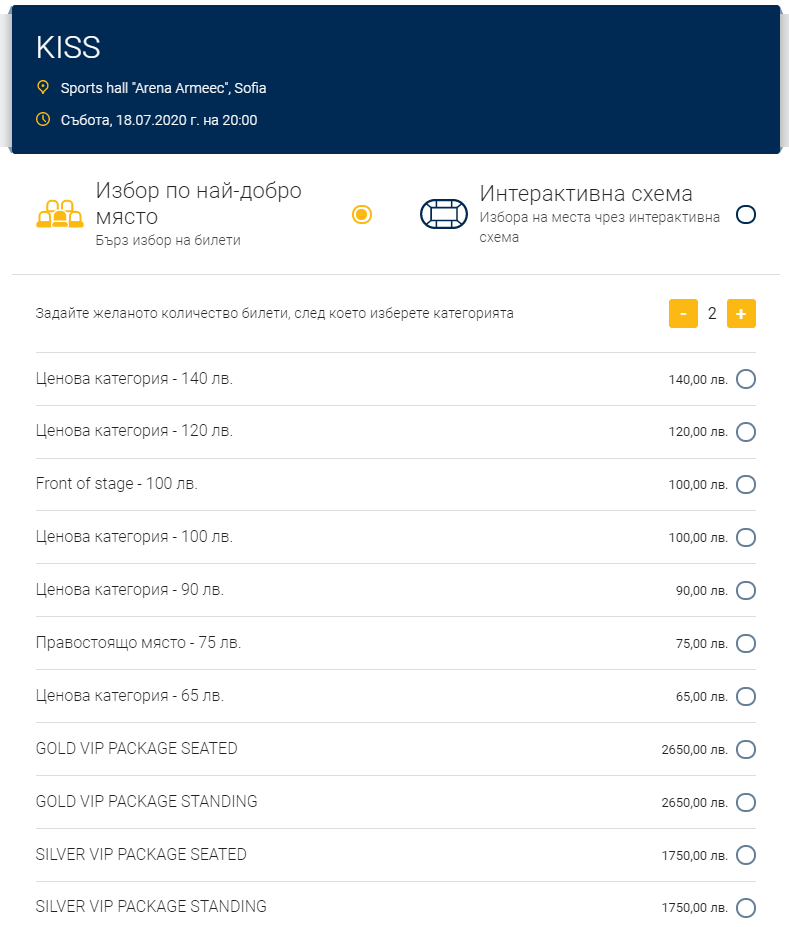This screenshot has height=927, width=789.
Task: Select the best-place choice radio button
Action: tap(362, 214)
